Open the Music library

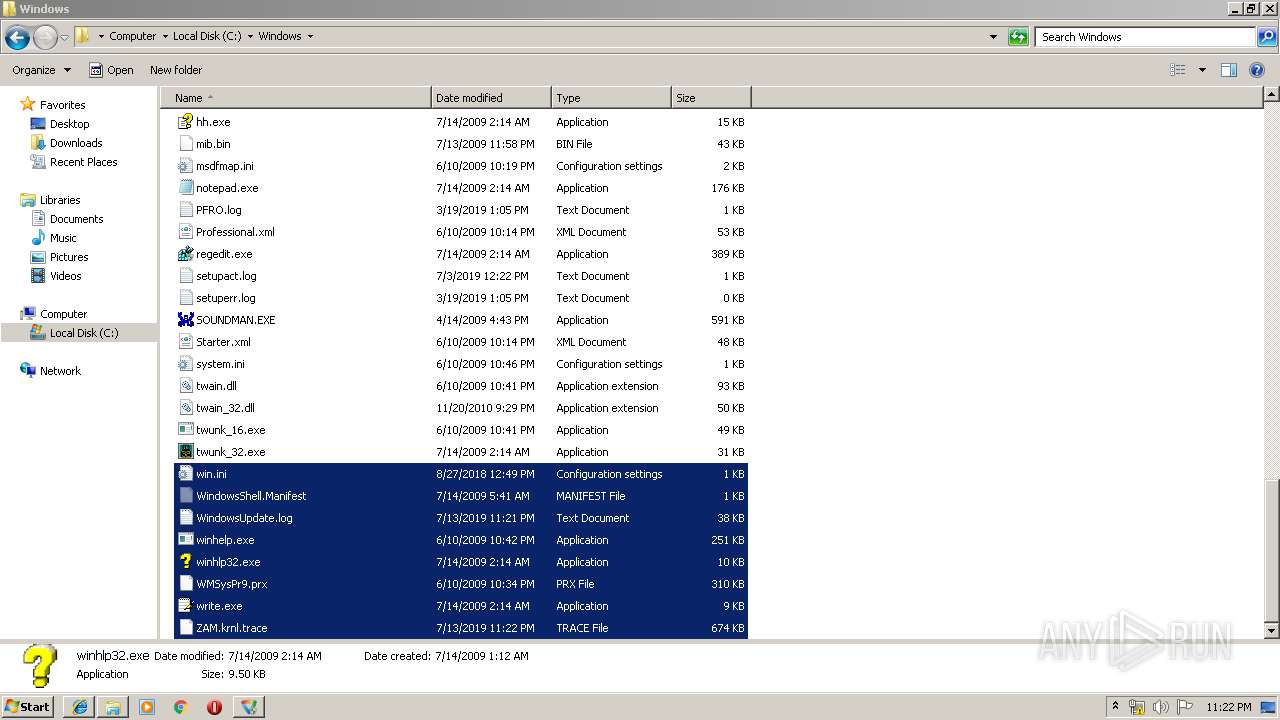click(63, 238)
